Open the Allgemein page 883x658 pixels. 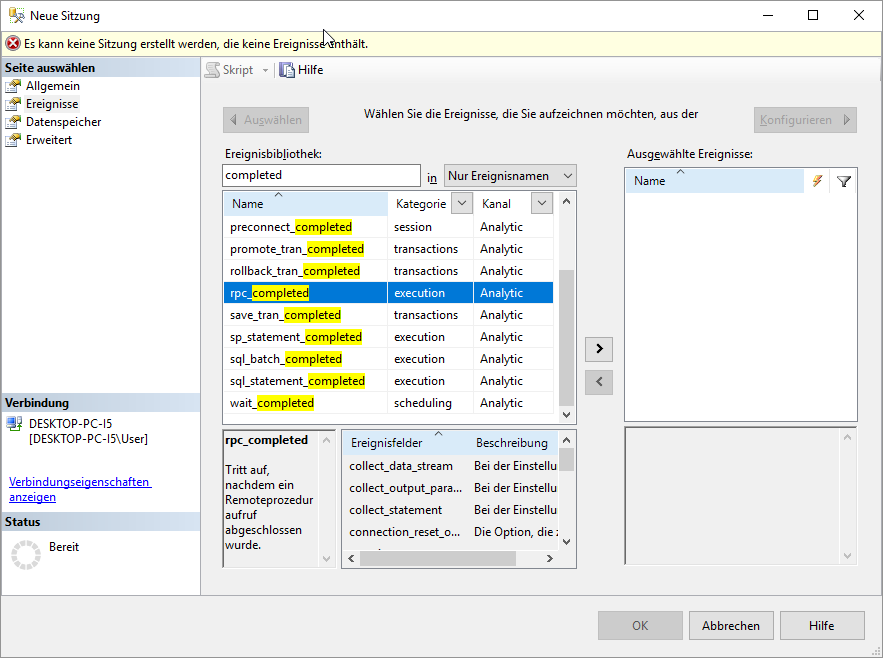tap(52, 86)
